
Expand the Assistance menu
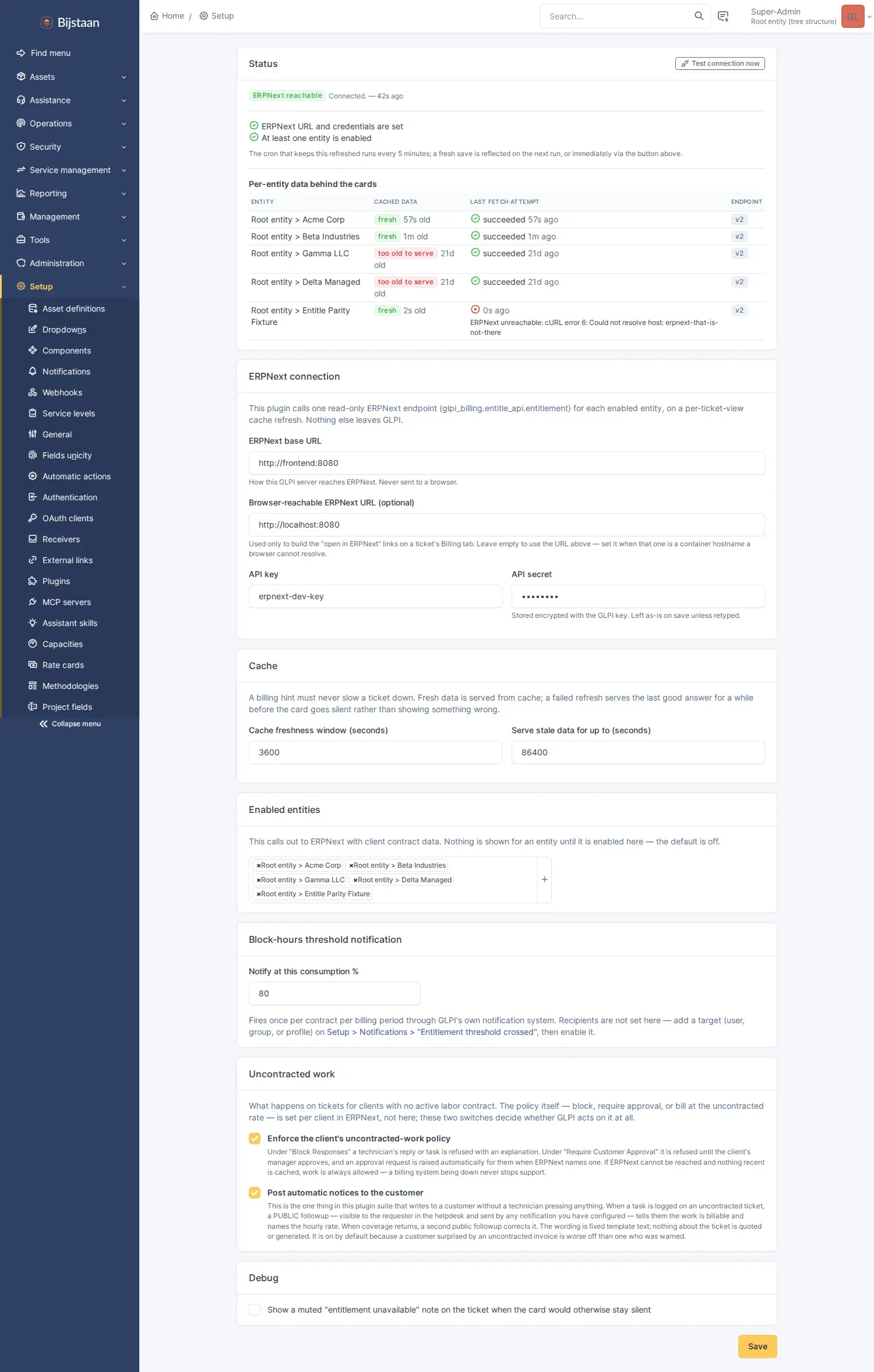[x=70, y=100]
